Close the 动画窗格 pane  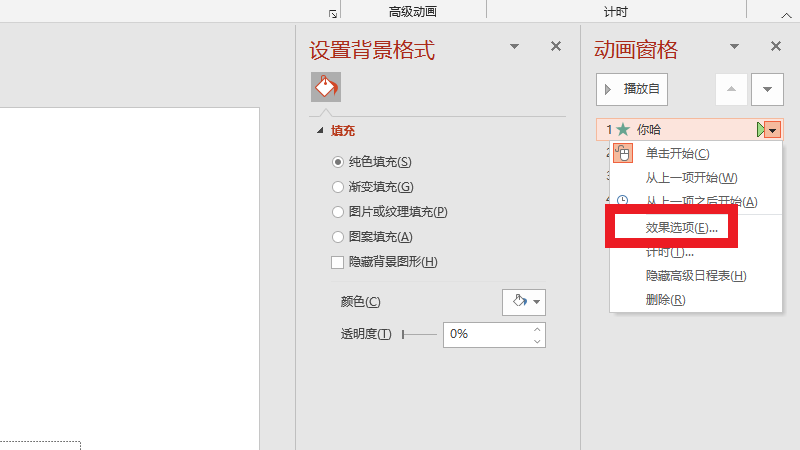(x=775, y=46)
